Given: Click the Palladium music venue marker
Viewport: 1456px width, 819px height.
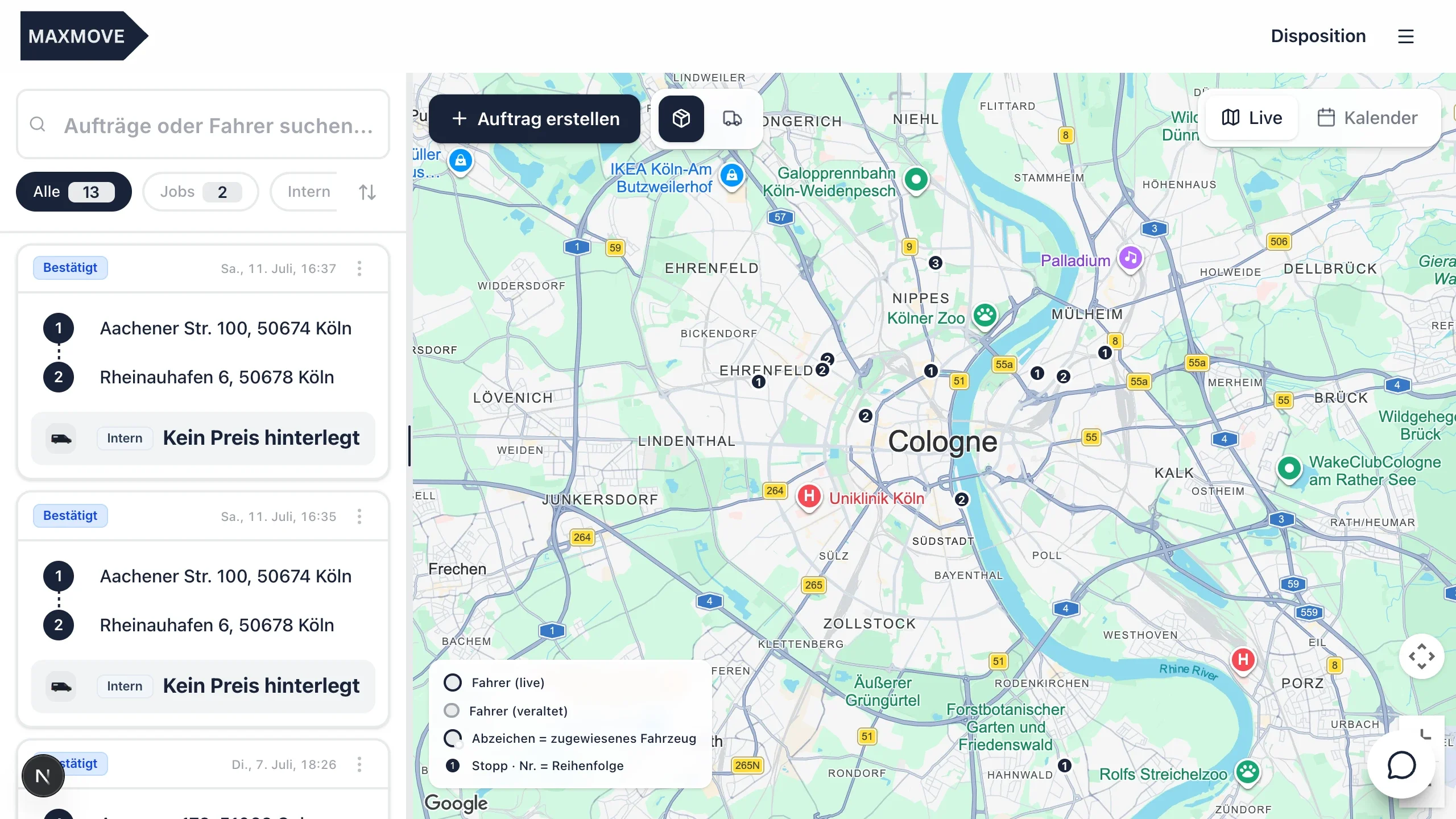Looking at the screenshot, I should [1131, 259].
